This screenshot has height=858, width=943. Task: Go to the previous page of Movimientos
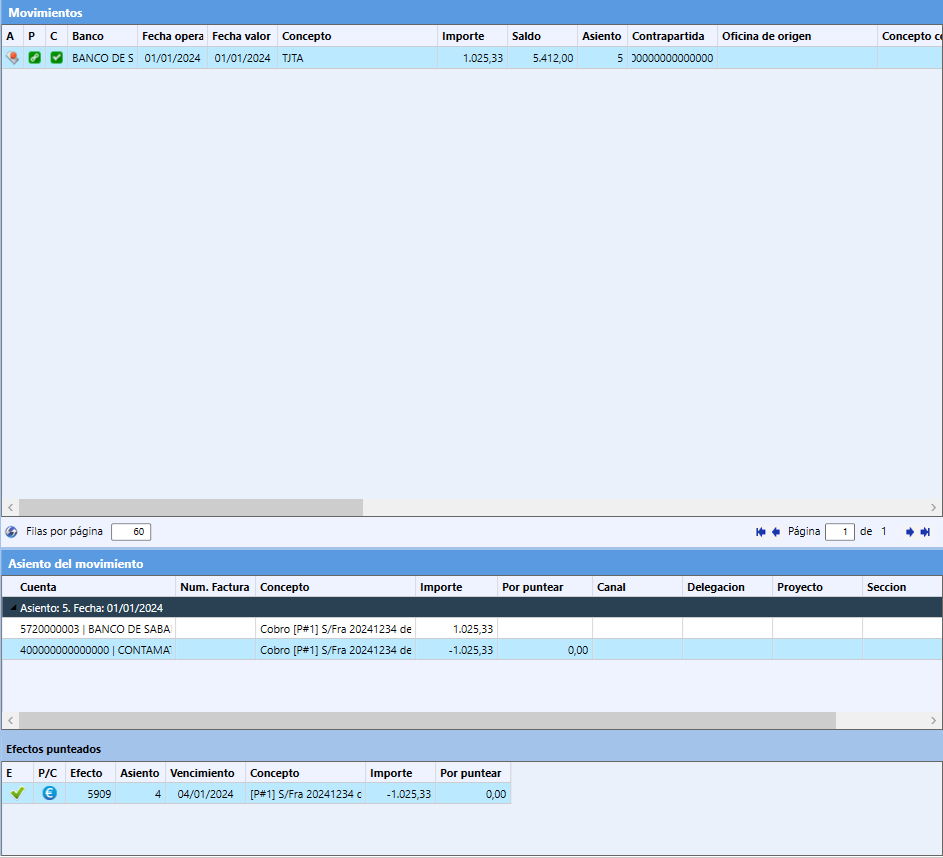tap(776, 532)
